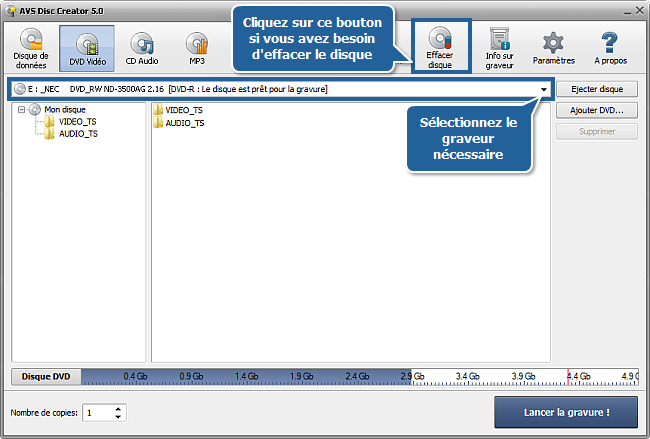Click the Ajouter DVD... button

pyautogui.click(x=597, y=110)
